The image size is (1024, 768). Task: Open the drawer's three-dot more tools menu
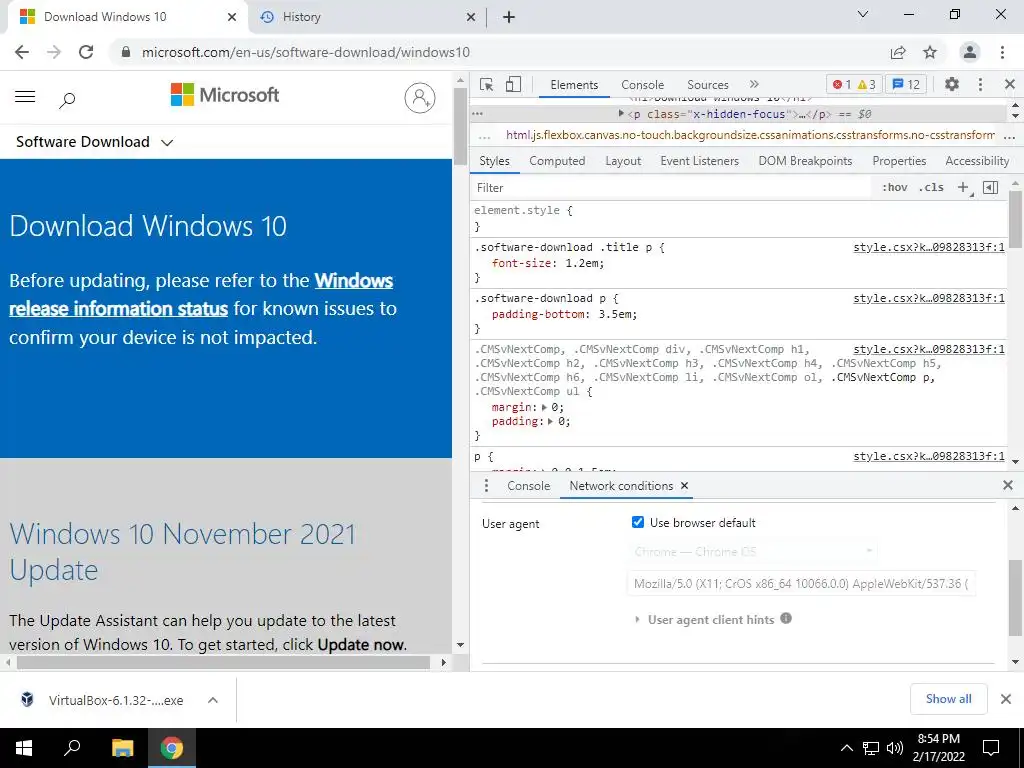pos(486,486)
